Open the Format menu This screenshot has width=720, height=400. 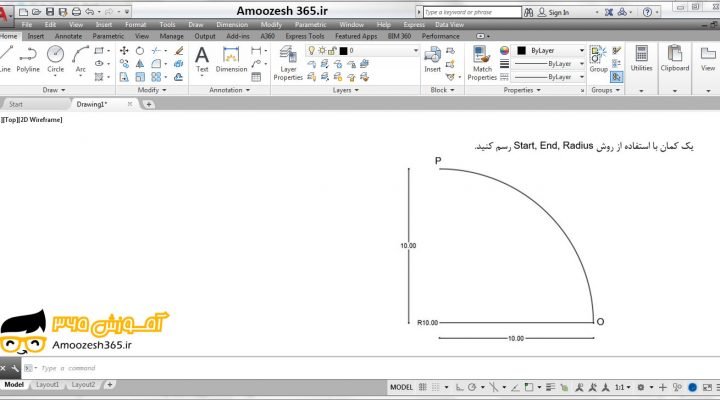click(135, 25)
